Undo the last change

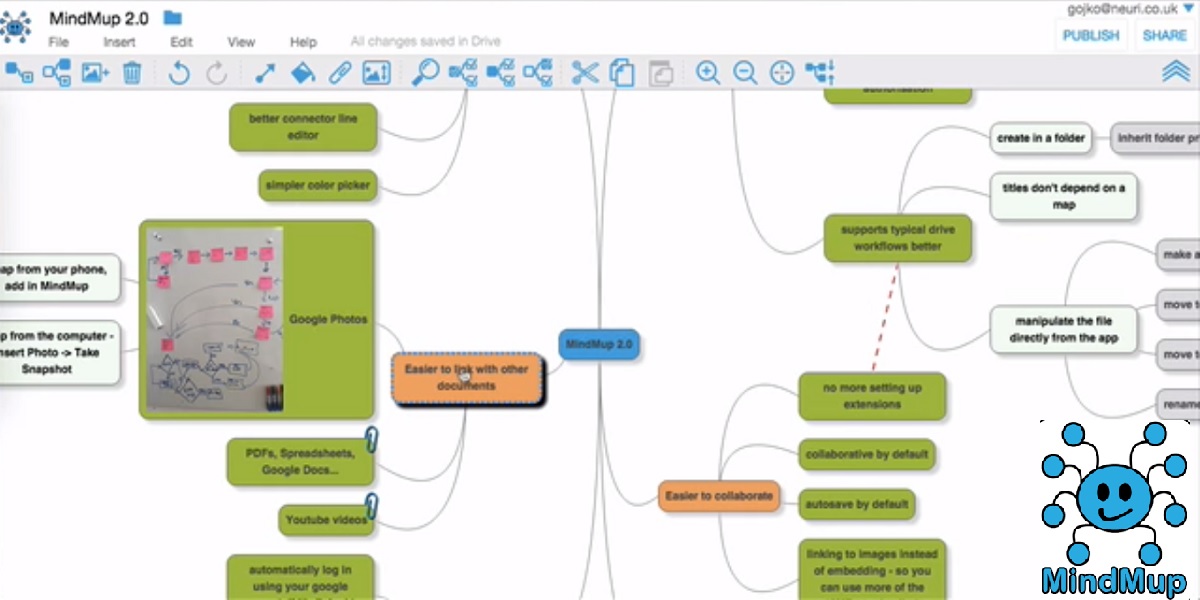(x=179, y=73)
